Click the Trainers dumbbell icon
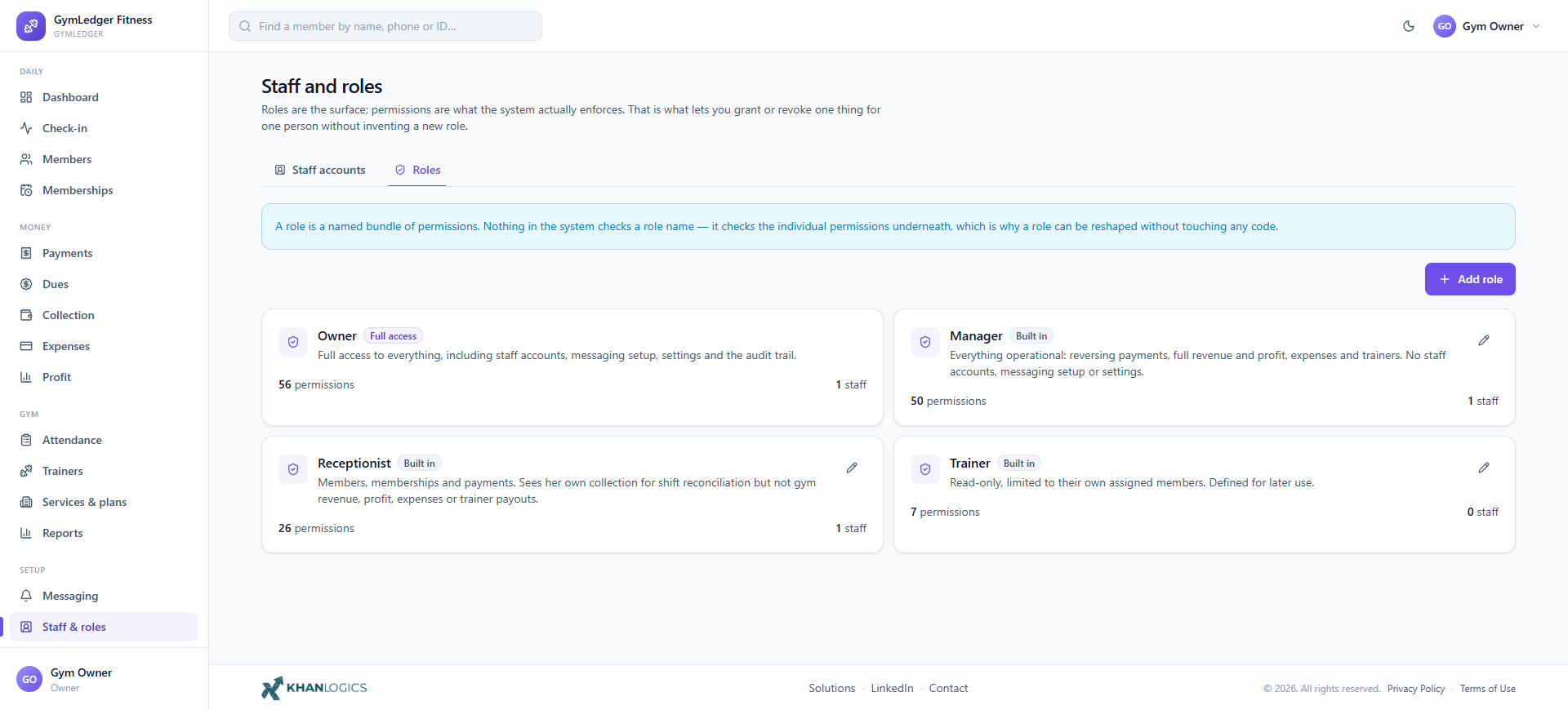 (x=26, y=471)
